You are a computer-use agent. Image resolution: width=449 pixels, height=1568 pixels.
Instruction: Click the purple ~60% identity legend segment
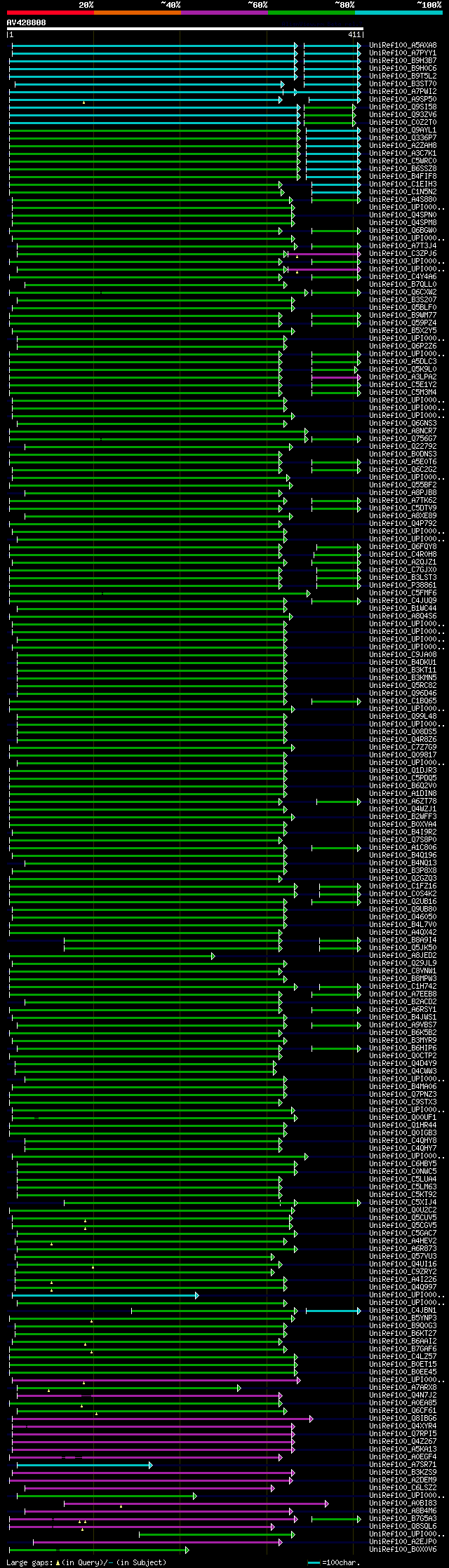click(224, 13)
